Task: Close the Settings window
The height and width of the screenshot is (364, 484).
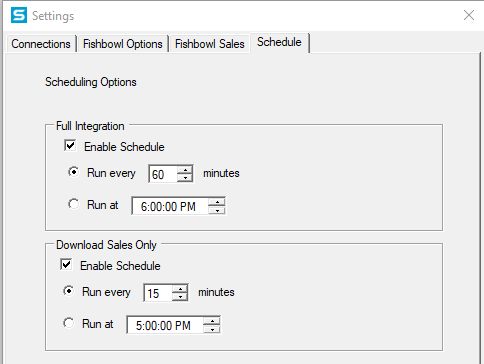Action: pyautogui.click(x=469, y=15)
